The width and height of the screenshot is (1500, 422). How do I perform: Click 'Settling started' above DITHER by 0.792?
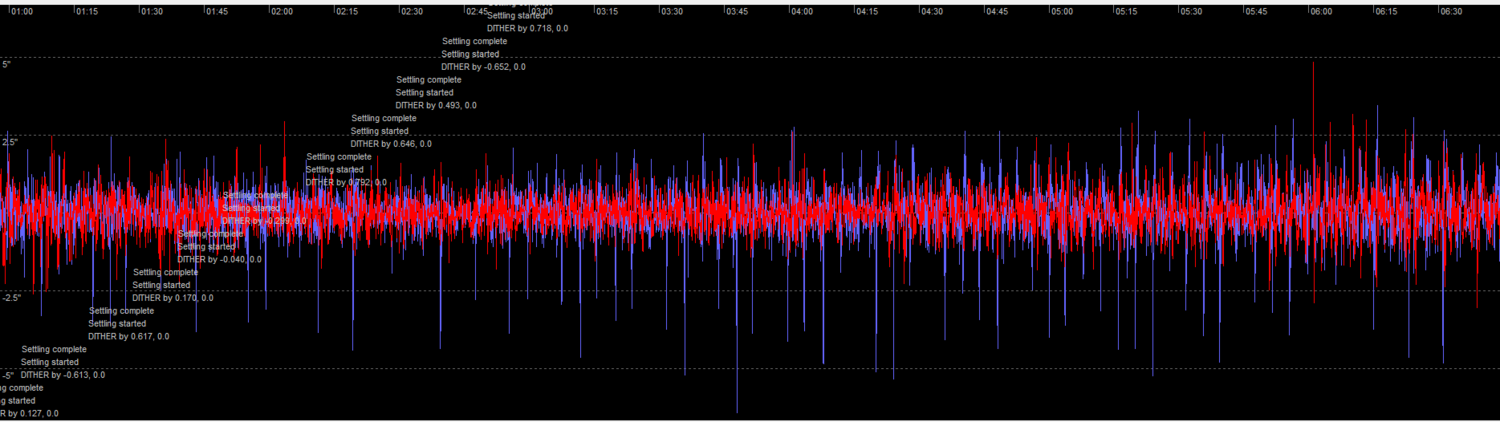click(x=335, y=170)
